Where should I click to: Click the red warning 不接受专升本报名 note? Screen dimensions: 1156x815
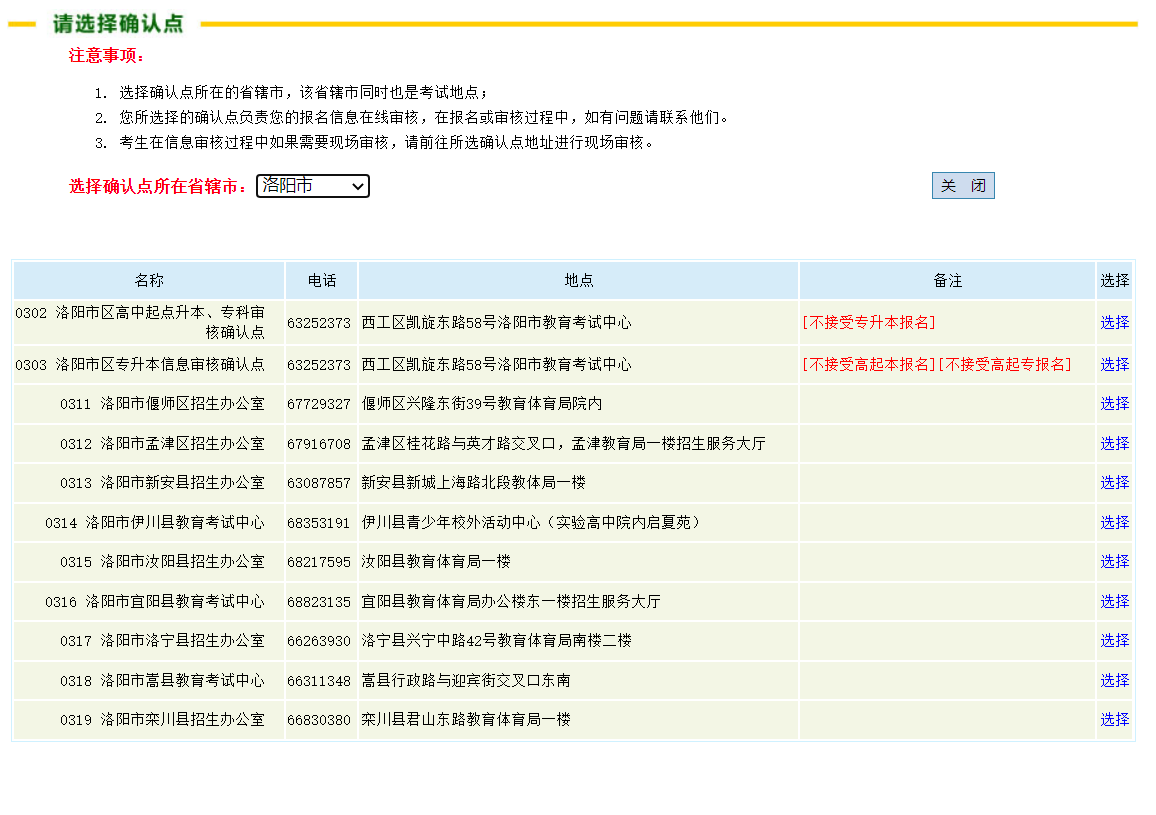point(869,322)
